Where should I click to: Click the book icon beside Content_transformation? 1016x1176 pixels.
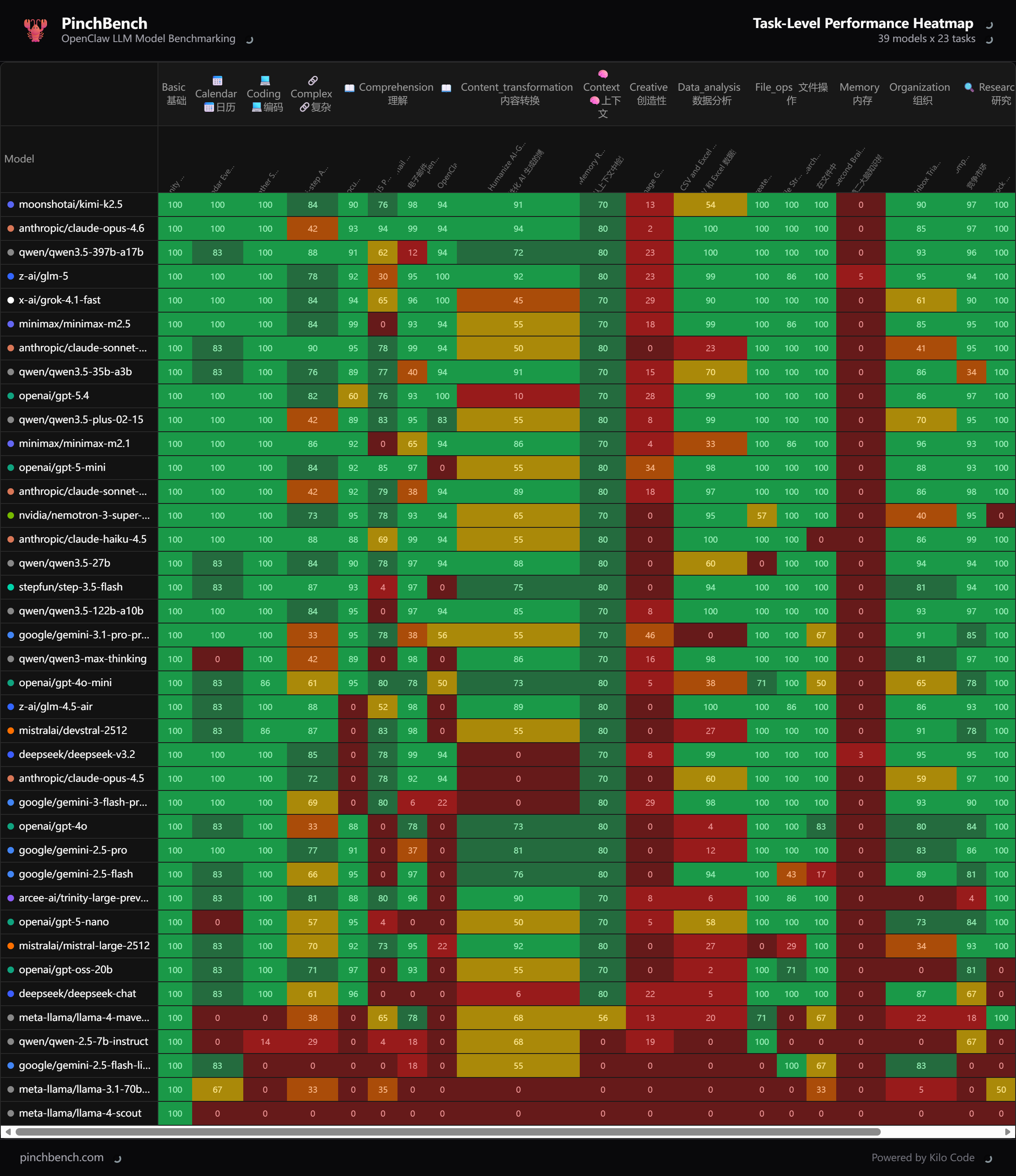click(x=446, y=88)
